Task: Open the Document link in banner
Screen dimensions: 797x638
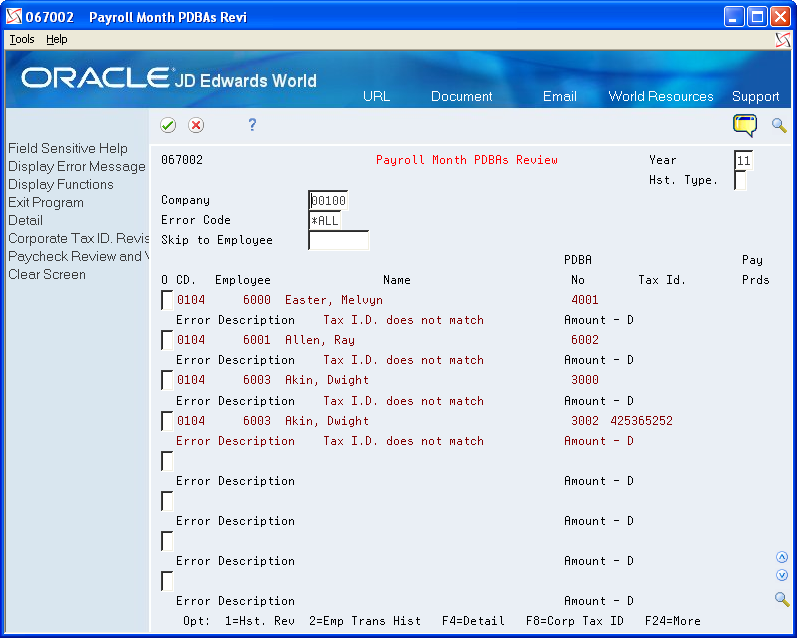Action: click(x=462, y=96)
